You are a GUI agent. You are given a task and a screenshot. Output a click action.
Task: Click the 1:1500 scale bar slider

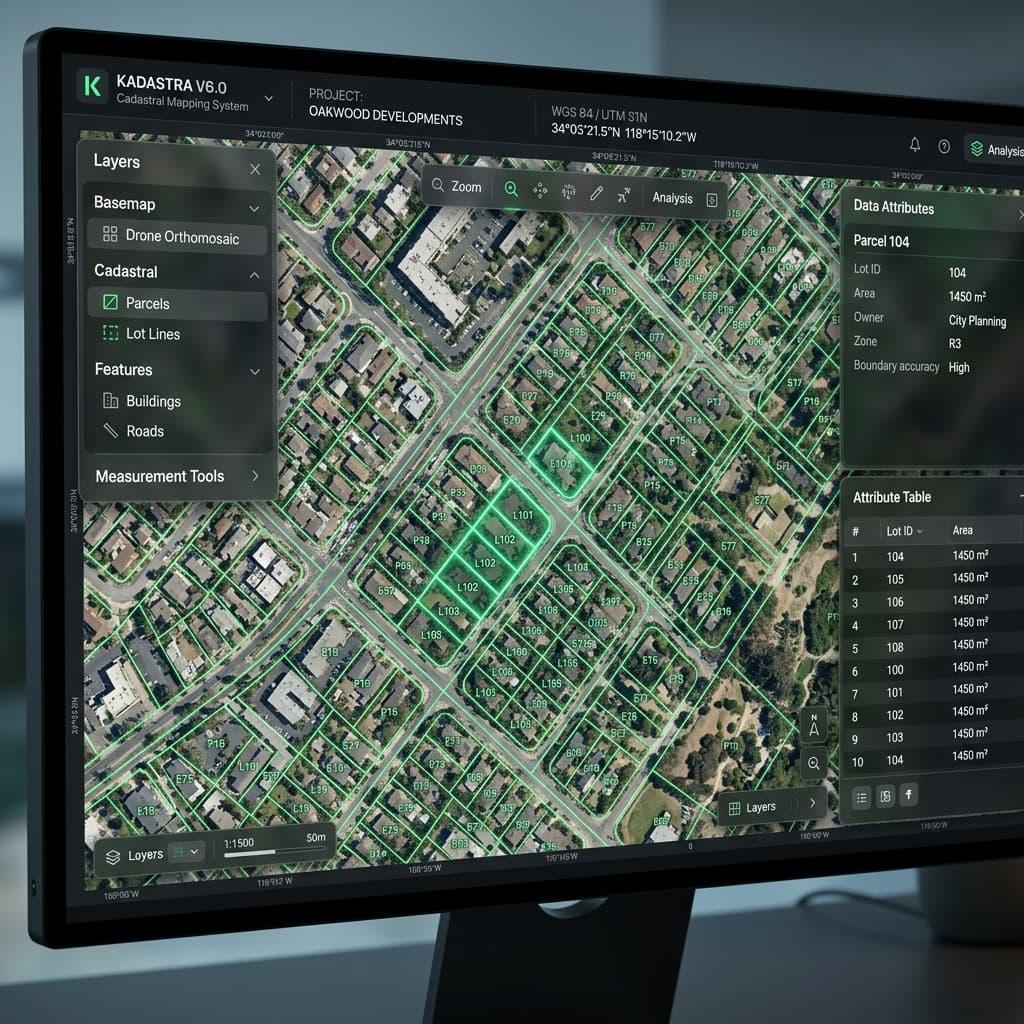273,852
